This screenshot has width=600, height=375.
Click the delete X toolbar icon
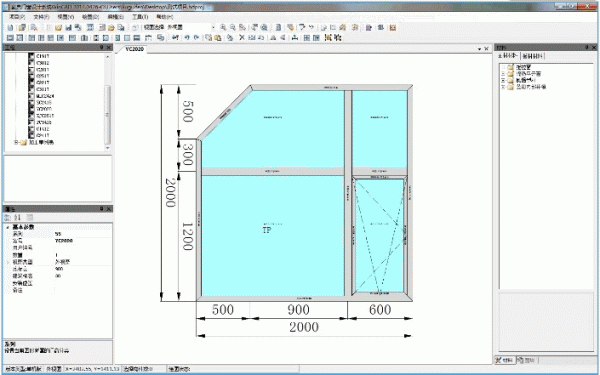pyautogui.click(x=242, y=38)
